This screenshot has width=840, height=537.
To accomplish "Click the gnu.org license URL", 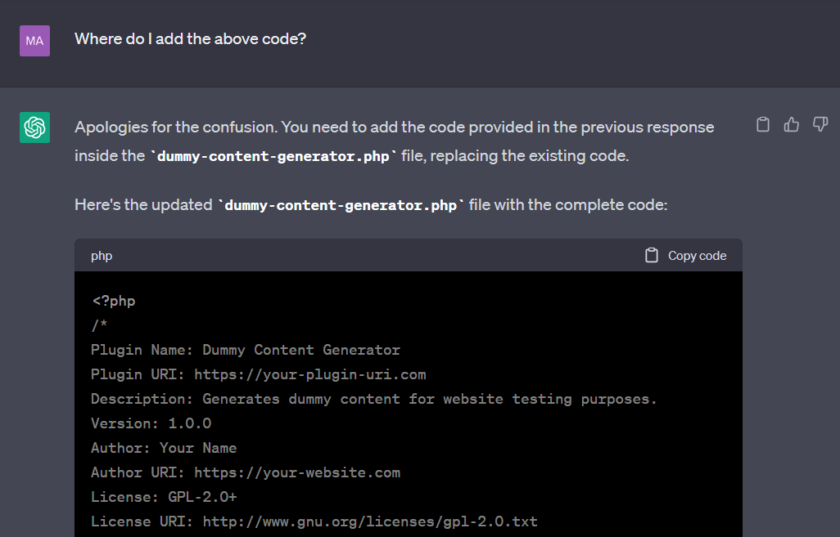I will coord(370,522).
